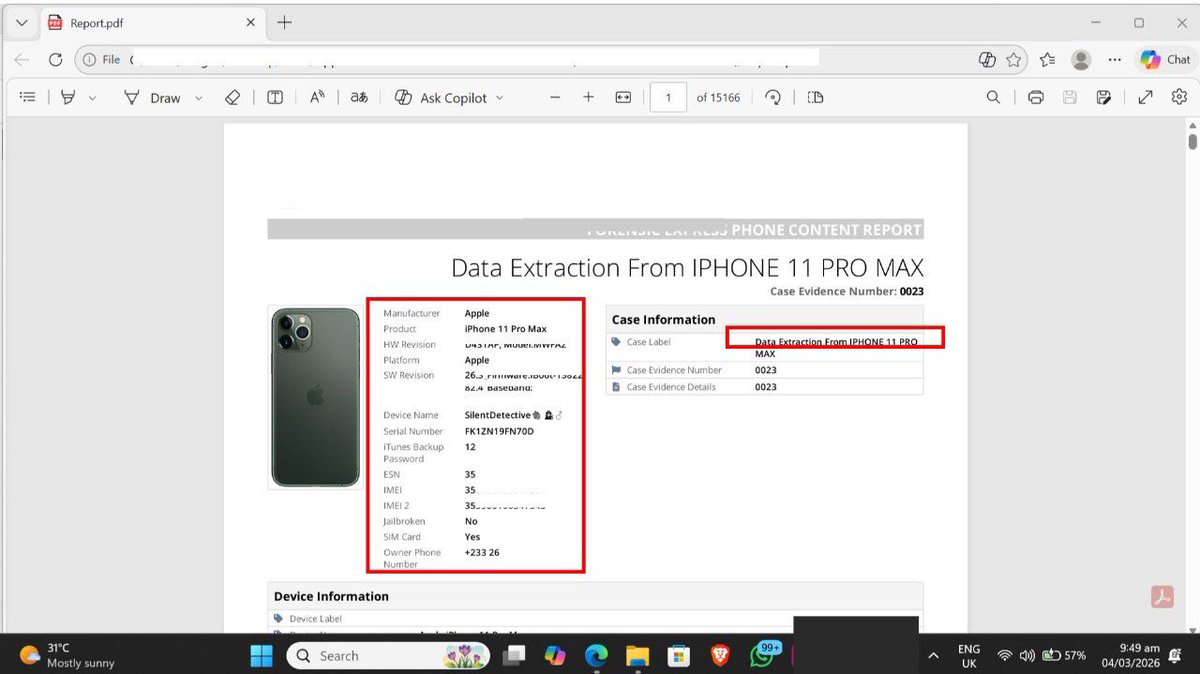Expand the Ask Copilot dropdown arrow
1200x674 pixels.
500,98
